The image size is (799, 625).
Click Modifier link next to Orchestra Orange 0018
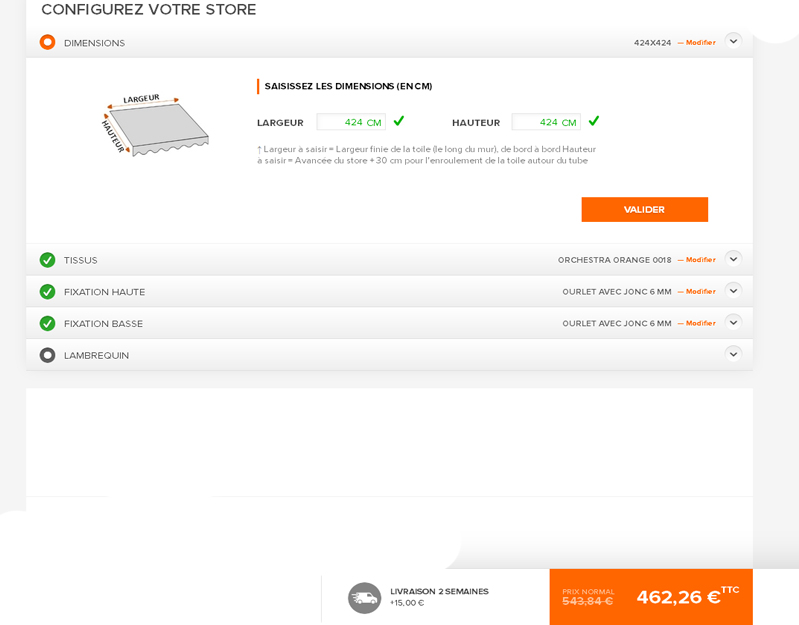pos(699,260)
